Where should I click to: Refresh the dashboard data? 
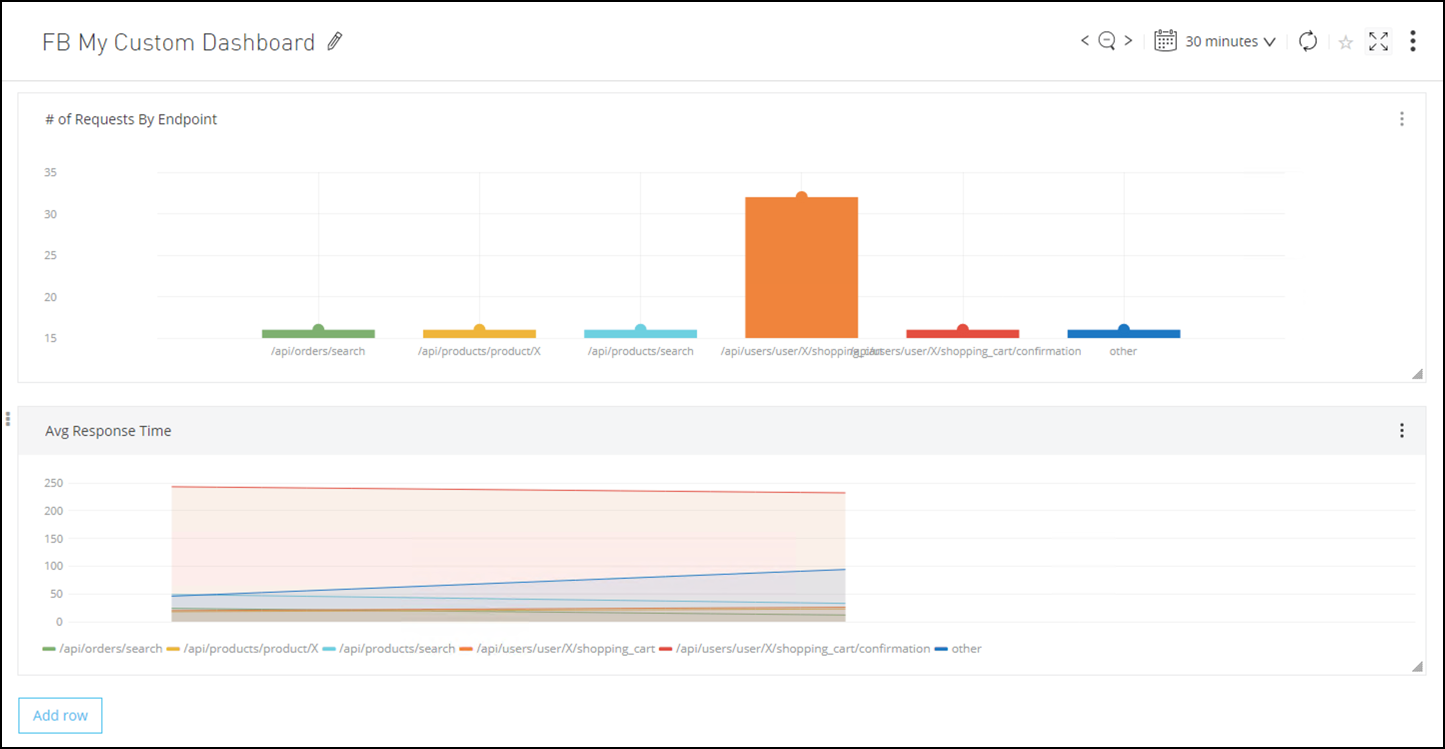point(1308,41)
